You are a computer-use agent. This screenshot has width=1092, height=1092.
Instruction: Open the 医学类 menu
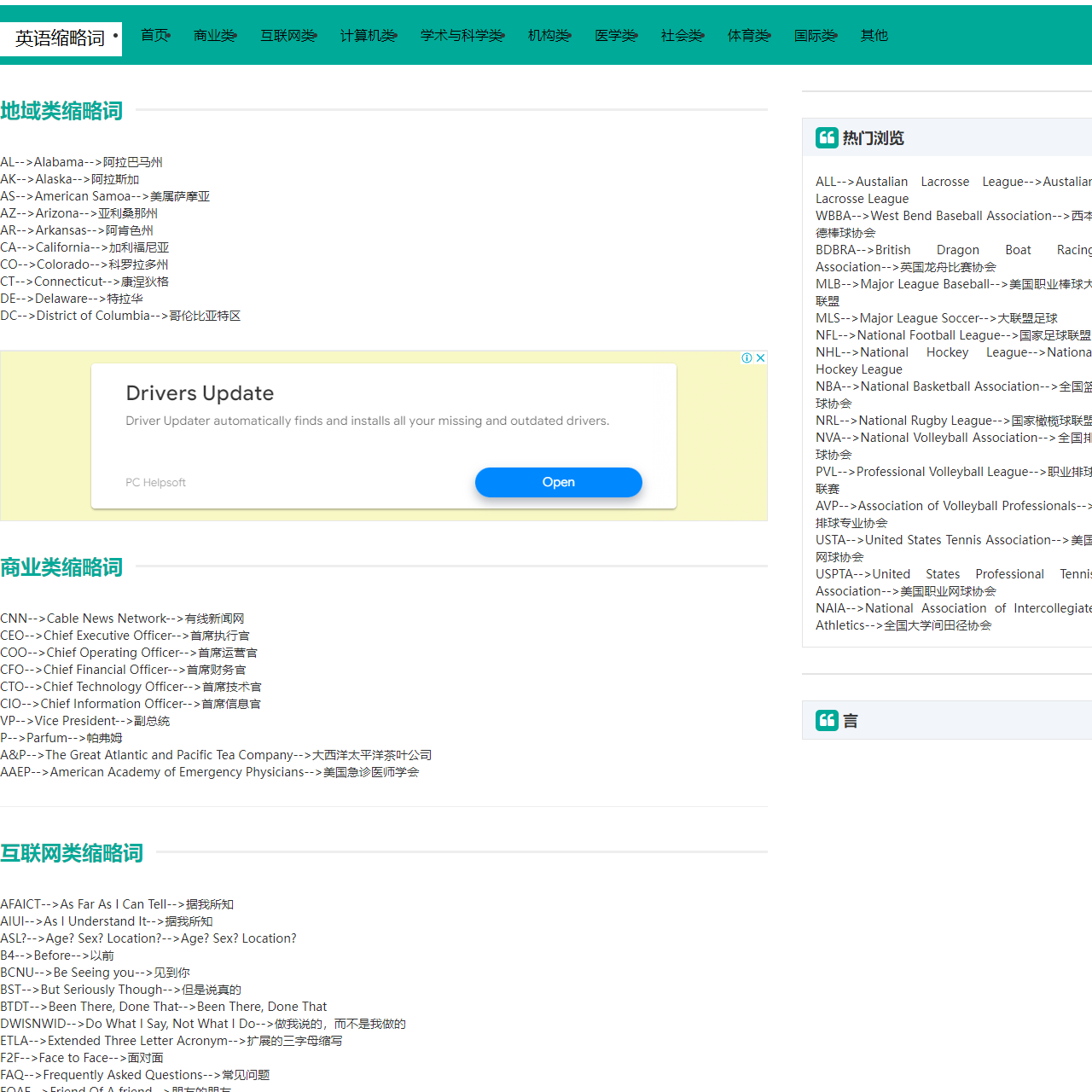[x=616, y=35]
